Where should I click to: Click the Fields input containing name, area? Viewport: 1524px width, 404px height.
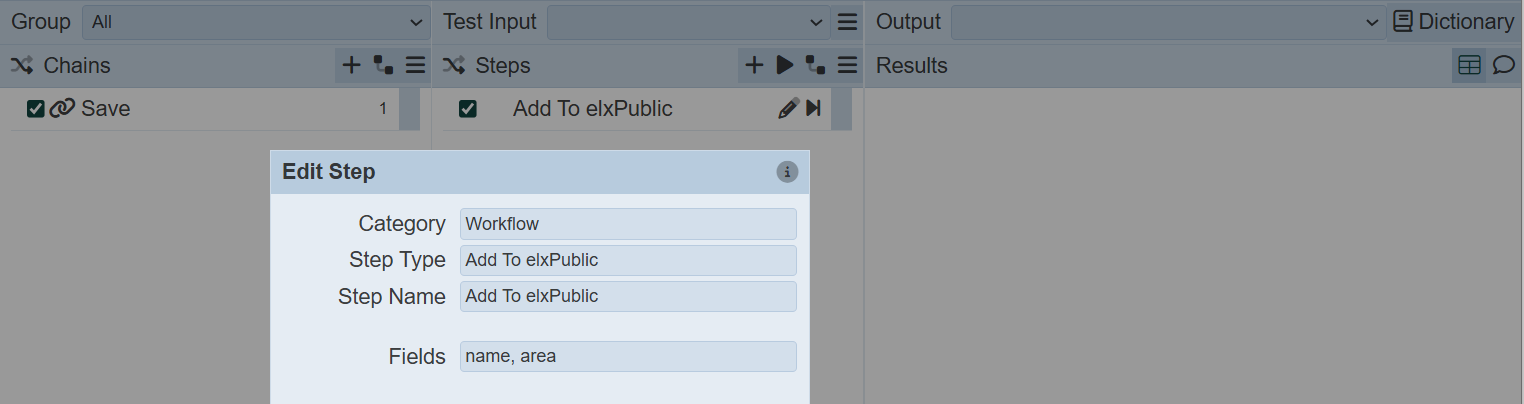click(628, 356)
